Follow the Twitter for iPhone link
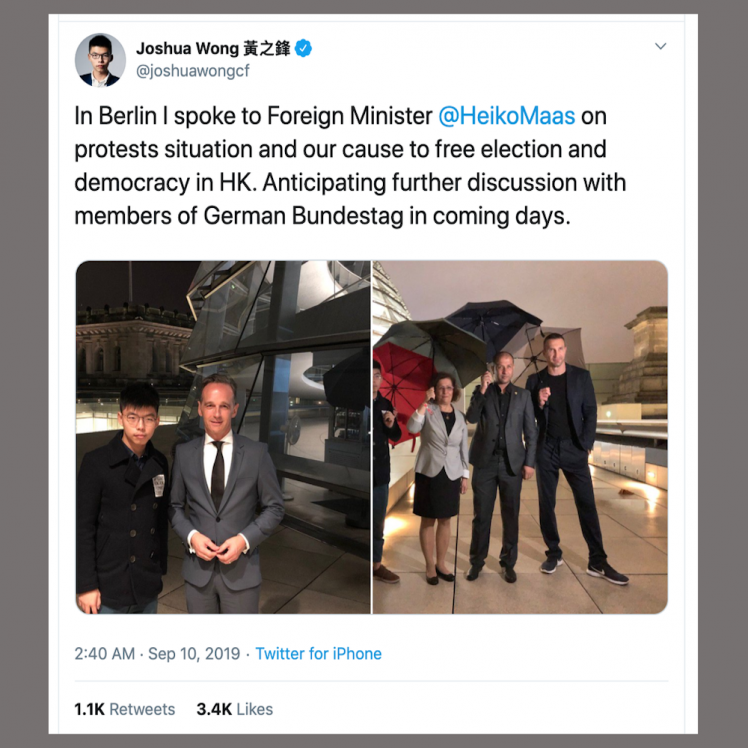 (319, 654)
